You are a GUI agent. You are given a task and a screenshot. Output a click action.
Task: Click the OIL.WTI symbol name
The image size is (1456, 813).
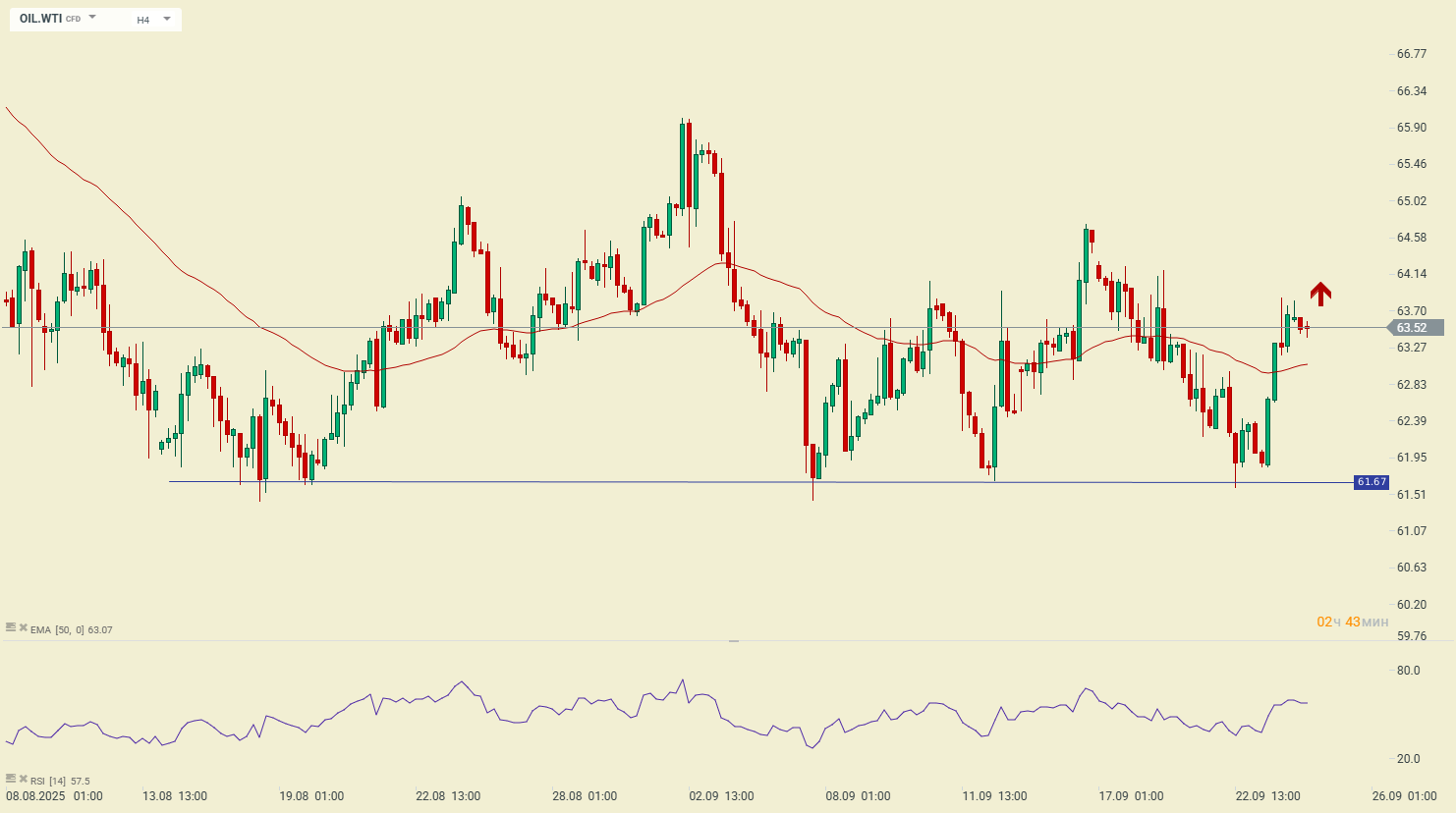coord(41,19)
